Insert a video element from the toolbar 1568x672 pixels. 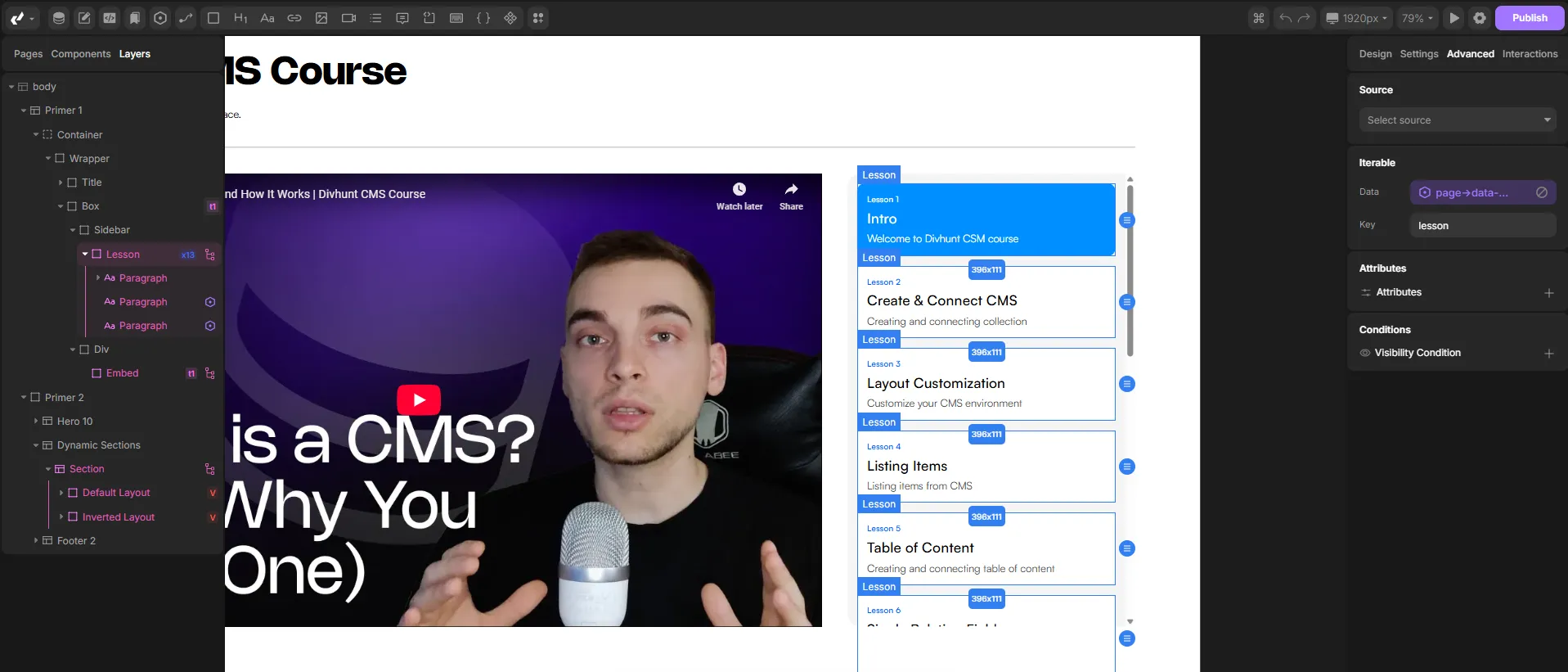[348, 18]
